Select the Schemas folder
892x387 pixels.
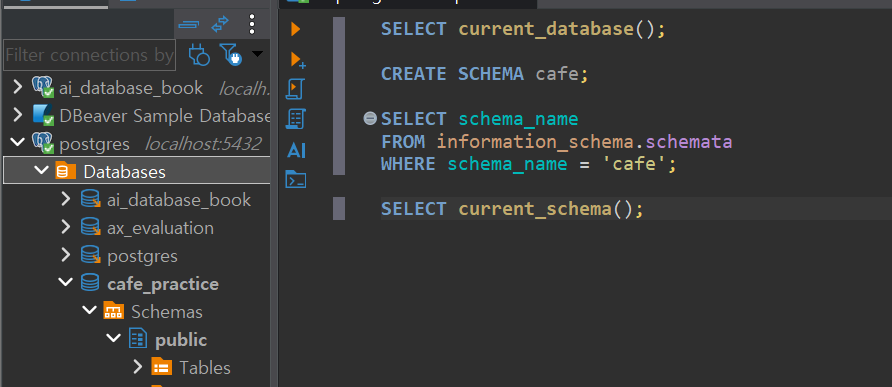click(x=153, y=312)
